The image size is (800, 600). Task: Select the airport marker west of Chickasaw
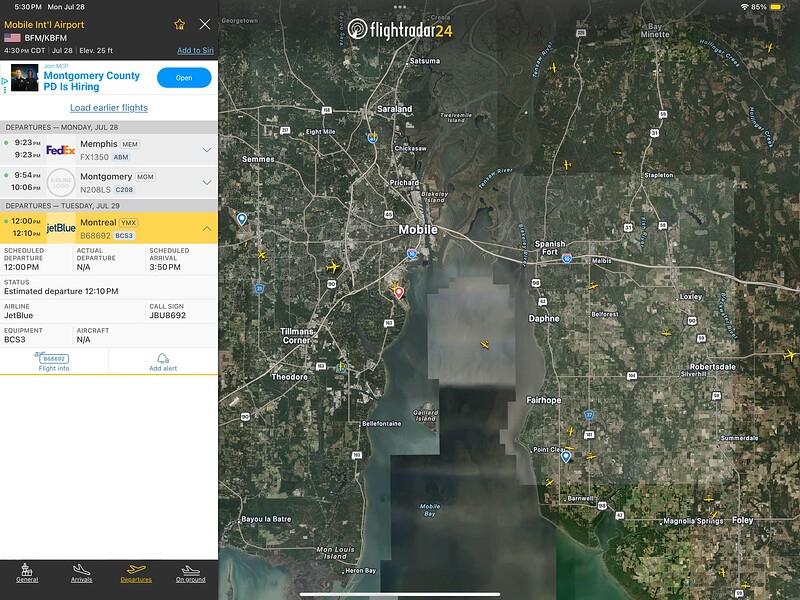(373, 137)
